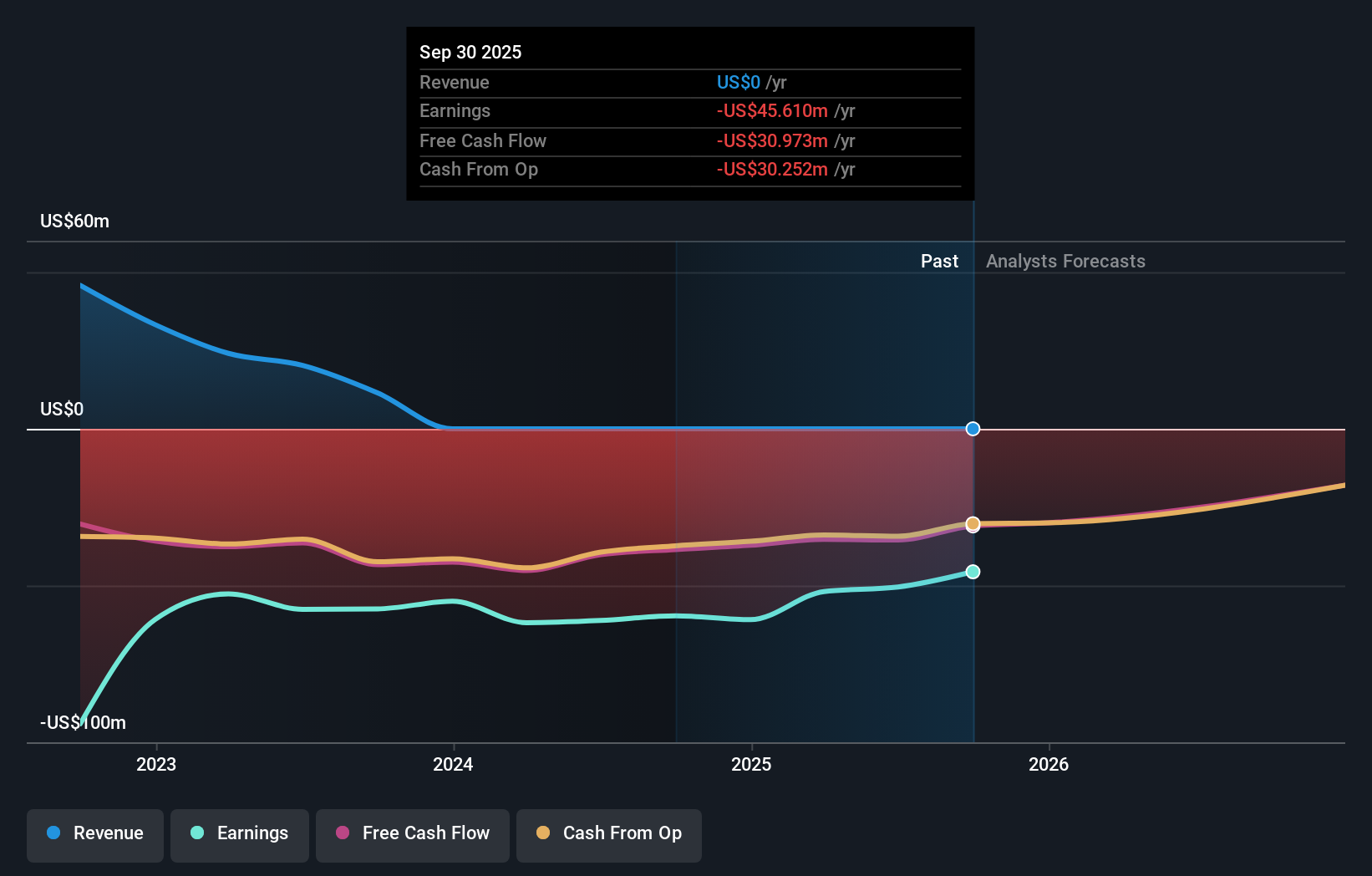Click the Past section label
Image resolution: width=1372 pixels, height=876 pixels.
tap(939, 262)
